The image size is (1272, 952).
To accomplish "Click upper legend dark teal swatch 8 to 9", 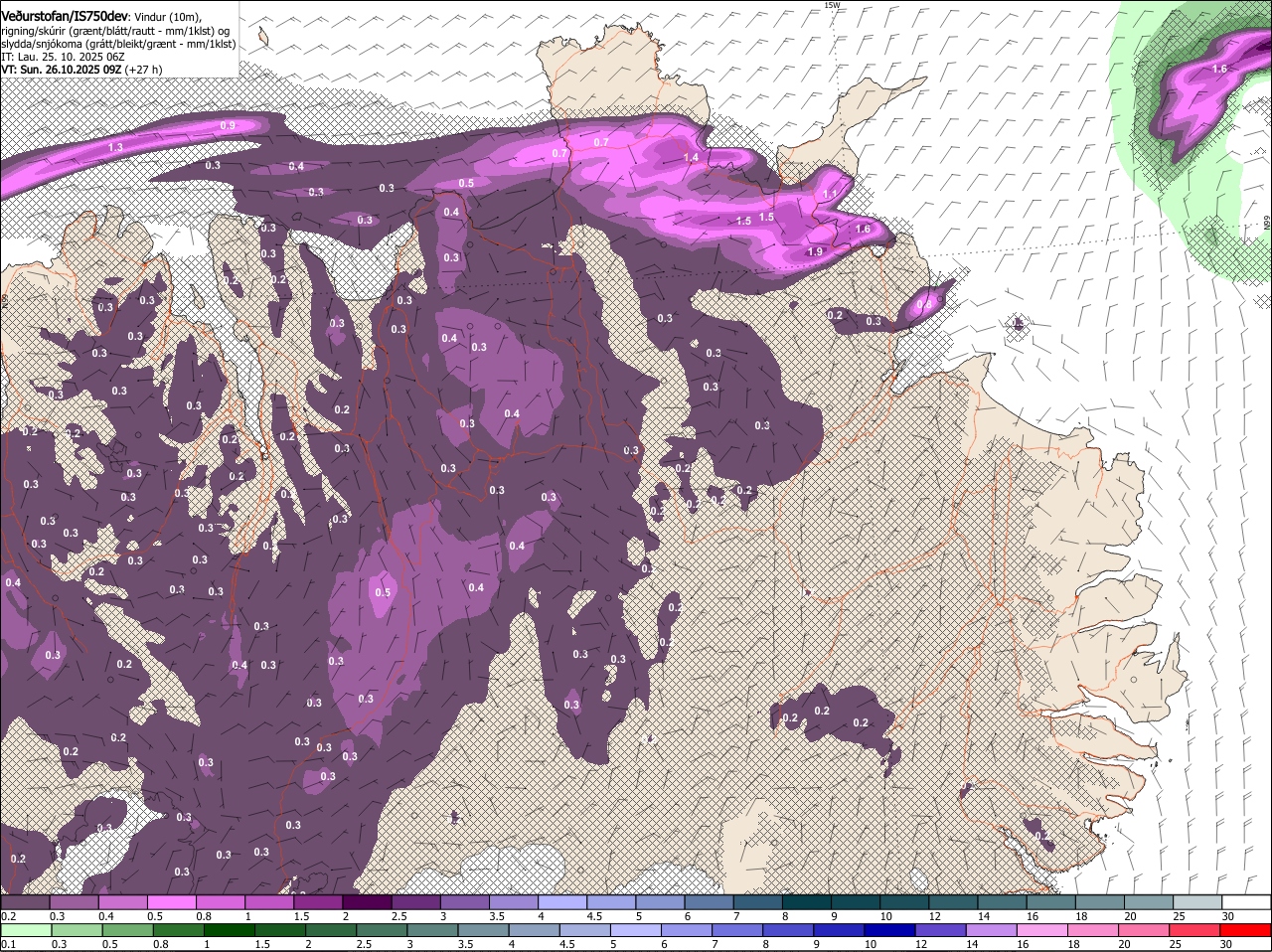I will pyautogui.click(x=806, y=902).
